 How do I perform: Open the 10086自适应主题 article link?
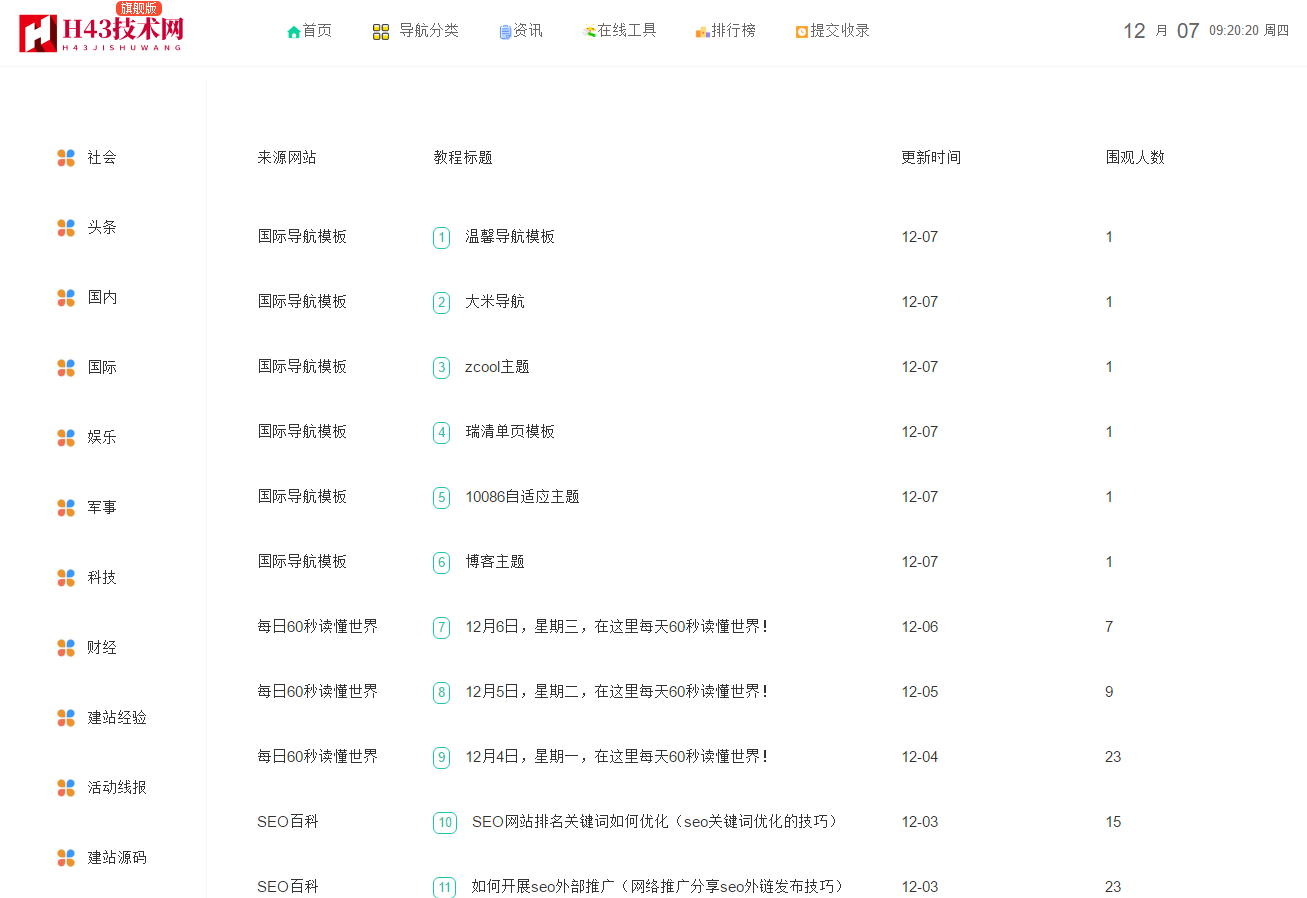pyautogui.click(x=522, y=497)
